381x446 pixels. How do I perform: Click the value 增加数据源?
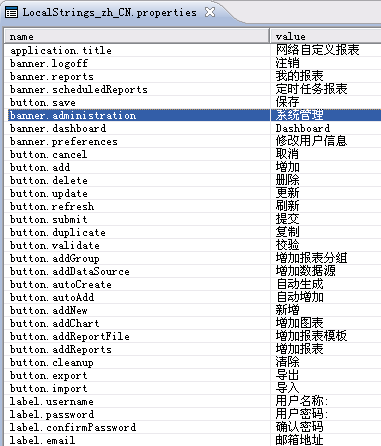coord(305,271)
